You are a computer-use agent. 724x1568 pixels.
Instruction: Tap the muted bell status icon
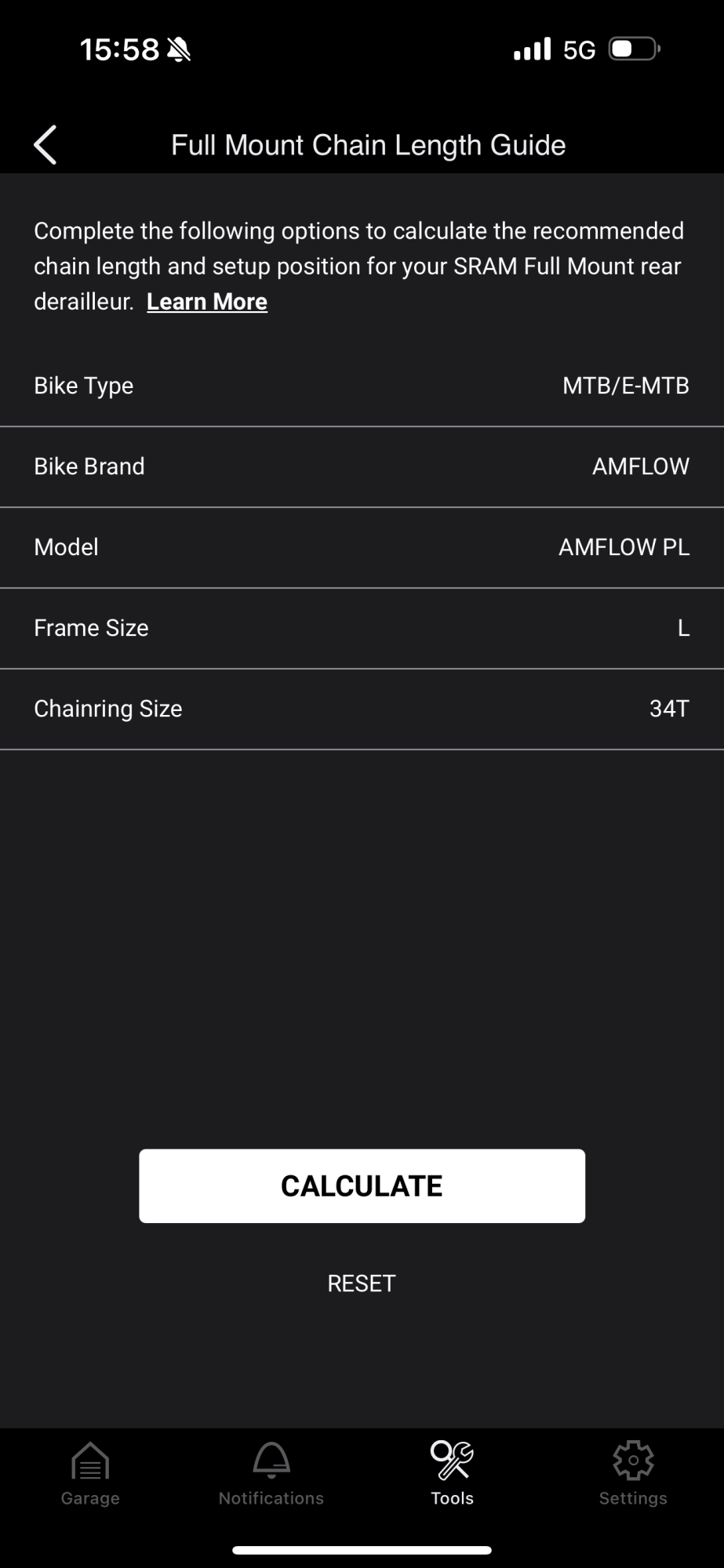point(180,50)
